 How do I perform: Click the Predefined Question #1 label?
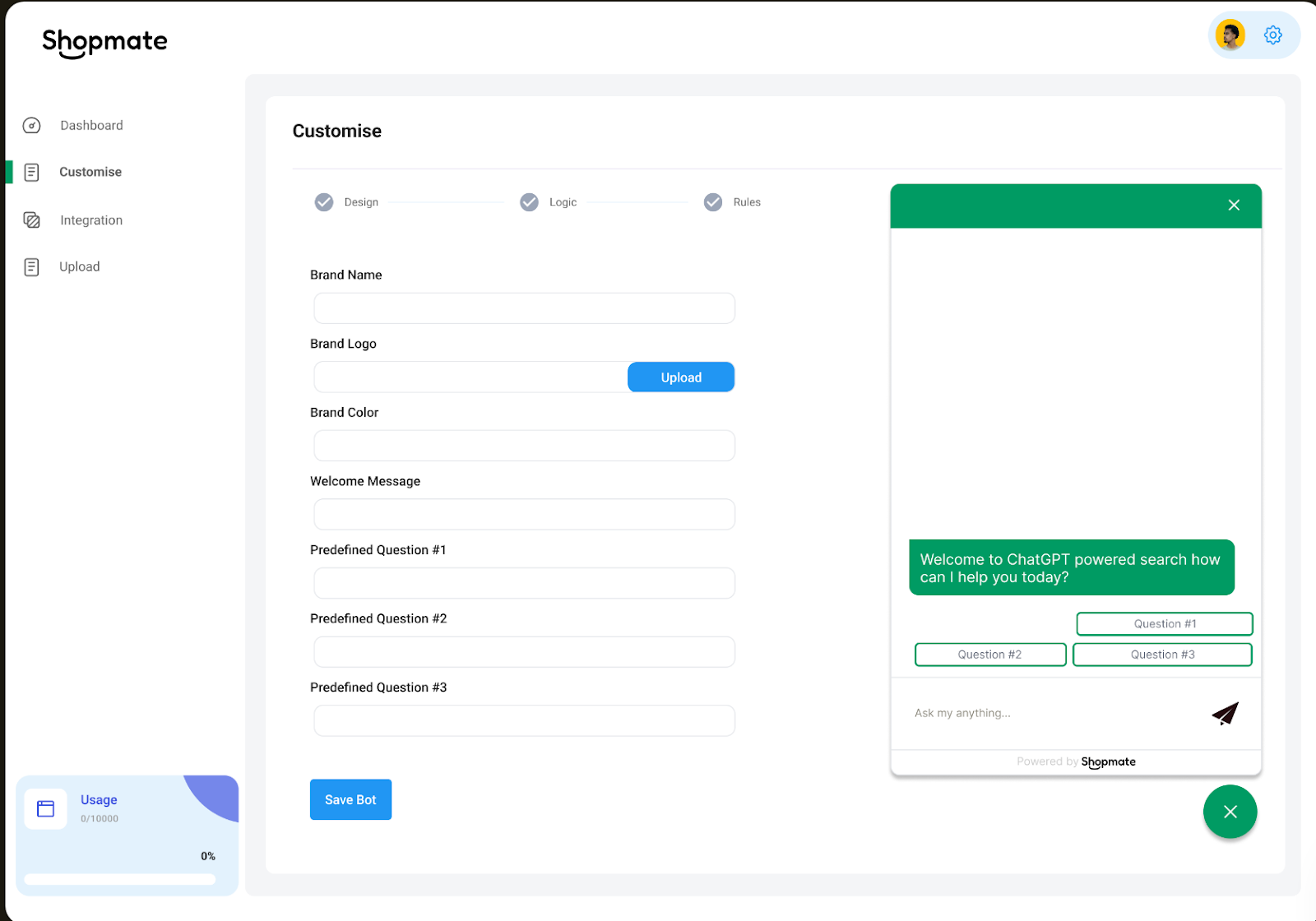coord(378,550)
